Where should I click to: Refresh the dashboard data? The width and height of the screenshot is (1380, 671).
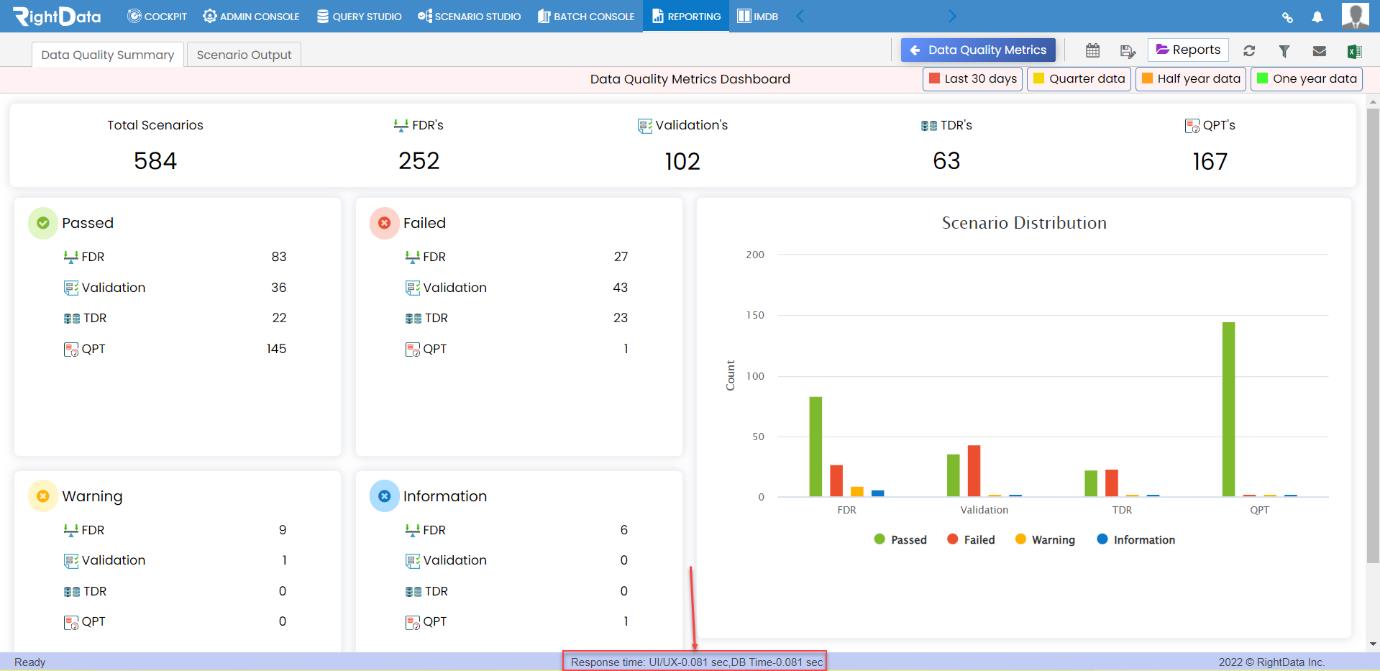(1249, 50)
